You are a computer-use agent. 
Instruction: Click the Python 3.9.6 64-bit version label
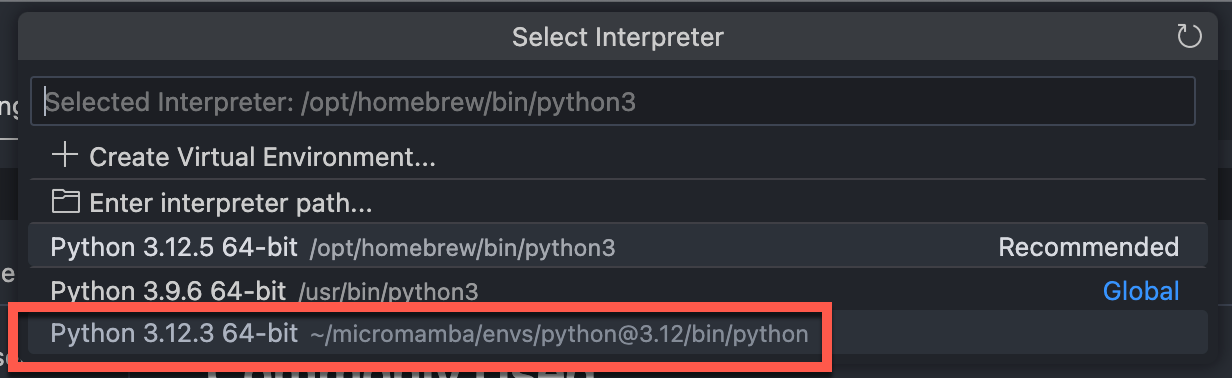pyautogui.click(x=168, y=291)
